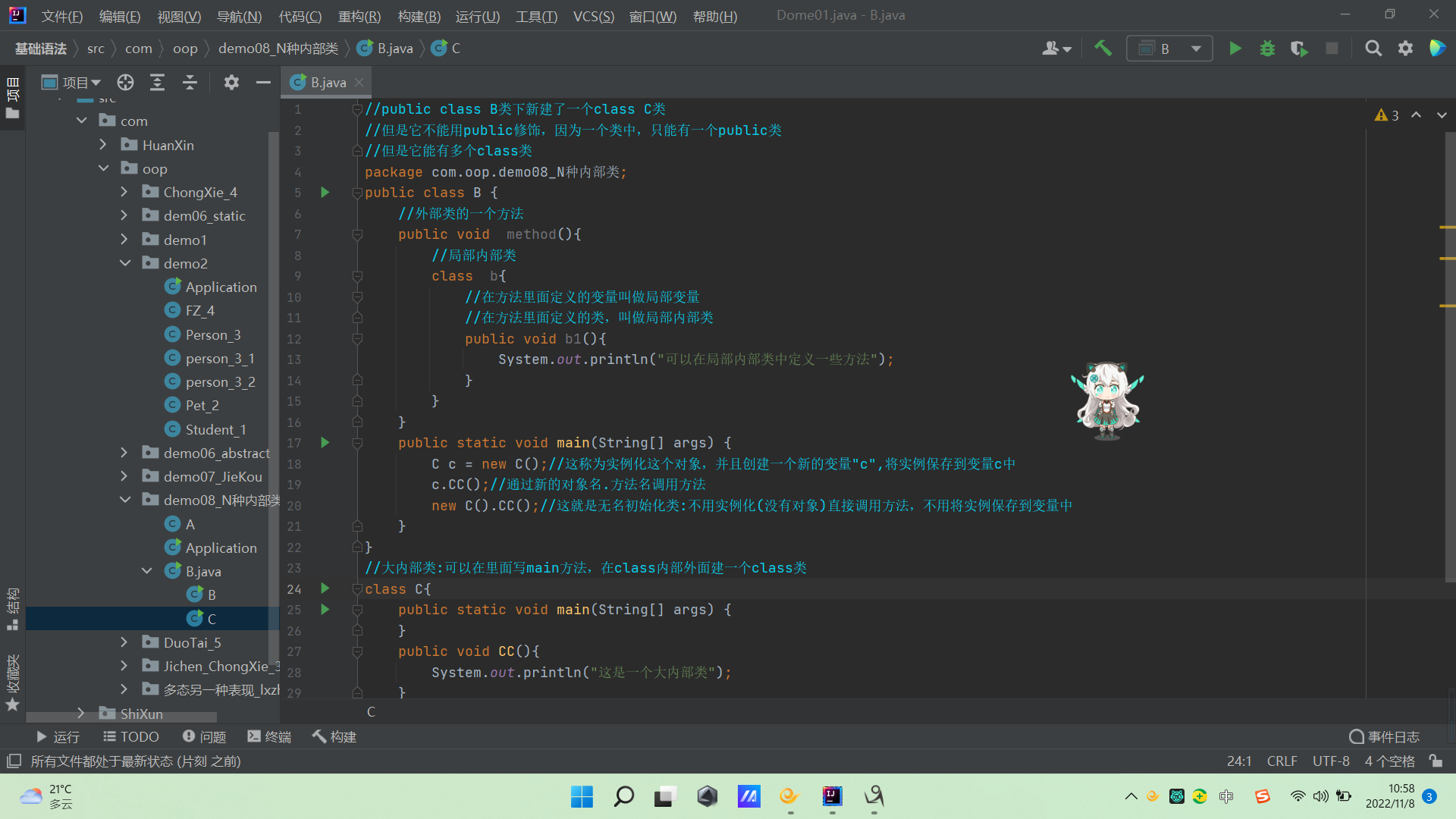
Task: Open the 重构(R) menu
Action: [359, 16]
